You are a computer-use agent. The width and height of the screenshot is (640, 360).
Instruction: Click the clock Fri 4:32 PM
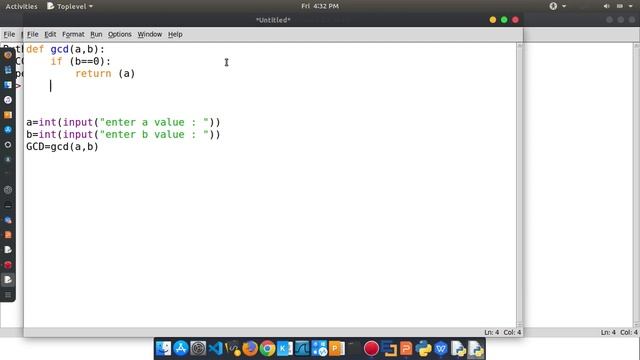coord(320,6)
